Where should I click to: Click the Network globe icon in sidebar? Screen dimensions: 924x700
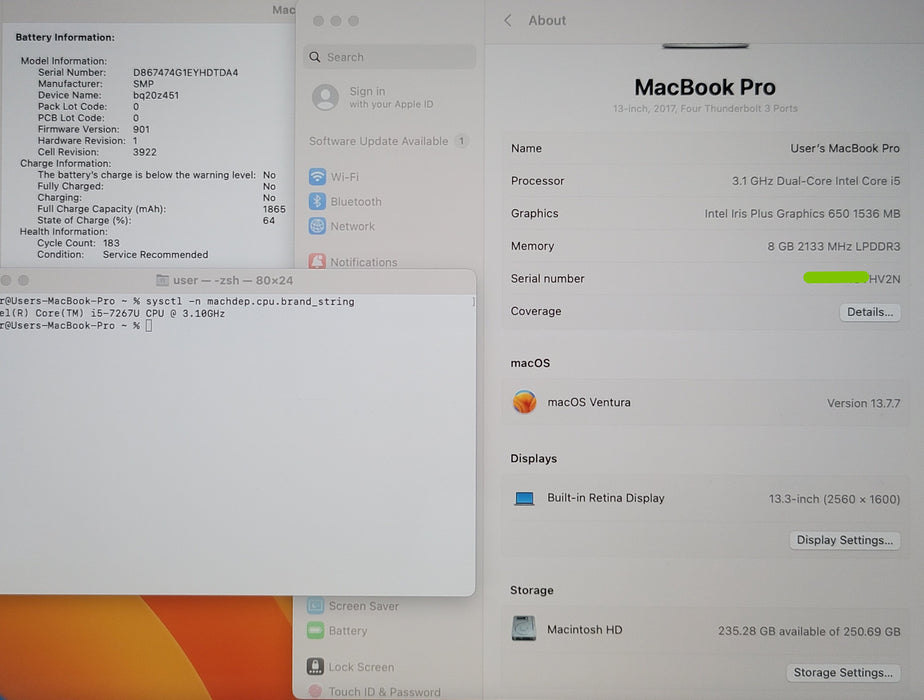[317, 226]
